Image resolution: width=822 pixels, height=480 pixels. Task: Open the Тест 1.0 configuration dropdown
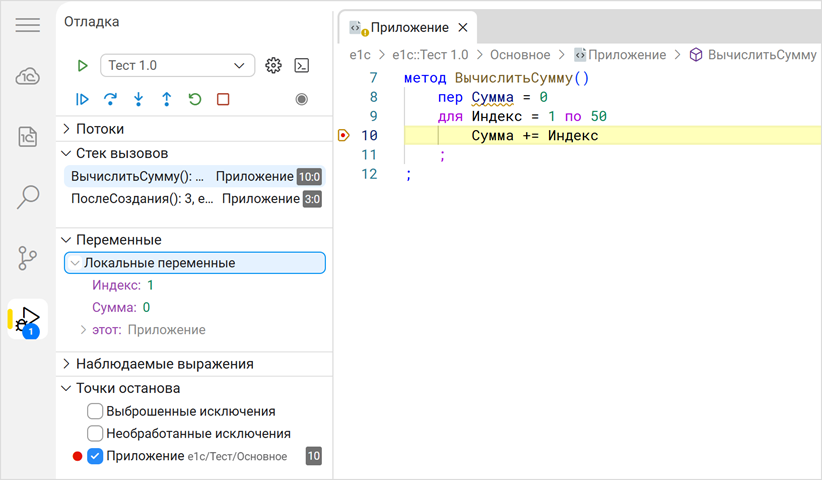pos(177,66)
